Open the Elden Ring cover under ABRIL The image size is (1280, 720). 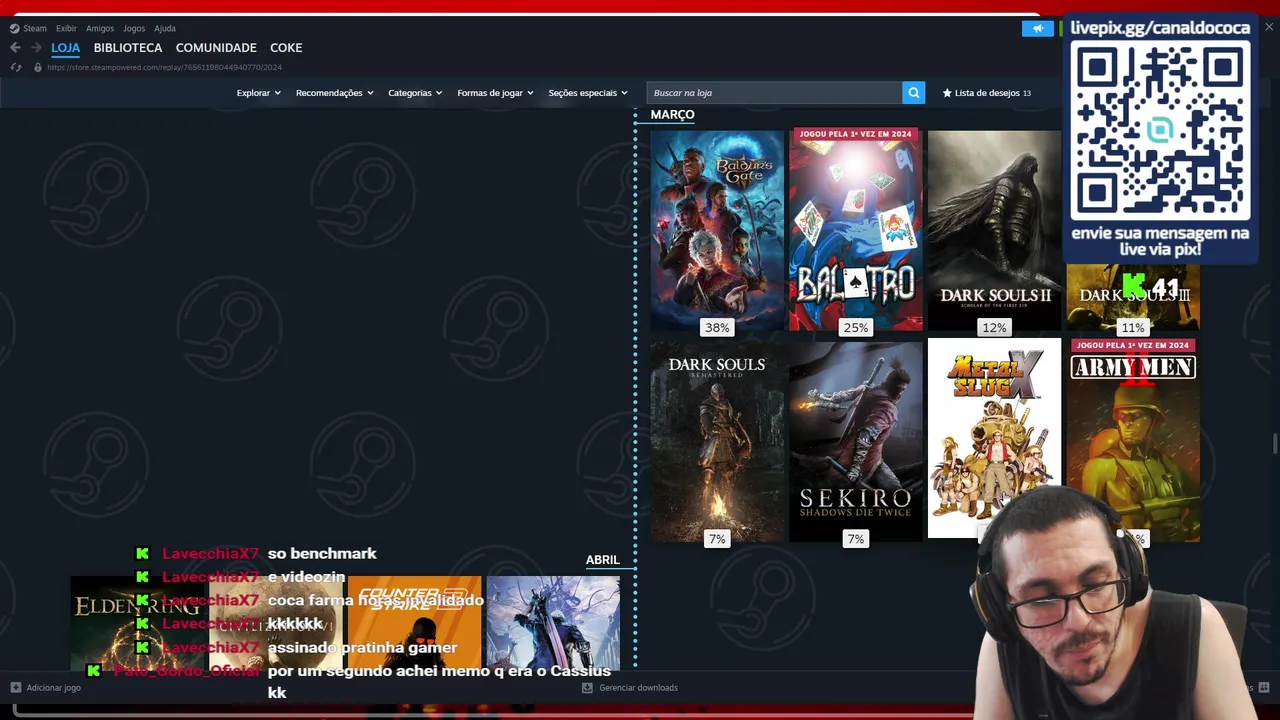pyautogui.click(x=138, y=623)
